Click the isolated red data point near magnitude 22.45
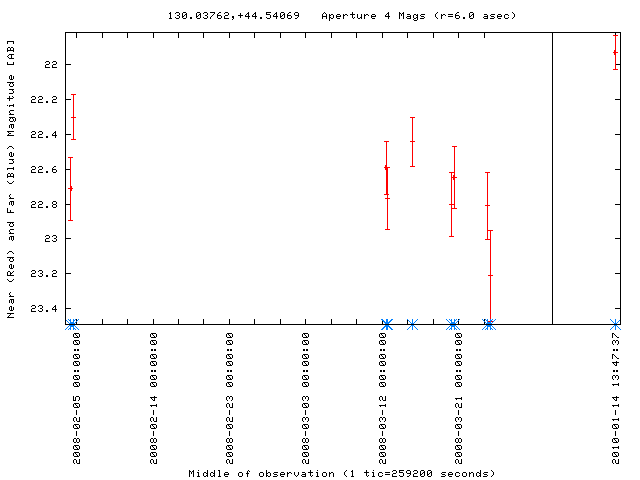This screenshot has width=640, height=480. point(412,142)
